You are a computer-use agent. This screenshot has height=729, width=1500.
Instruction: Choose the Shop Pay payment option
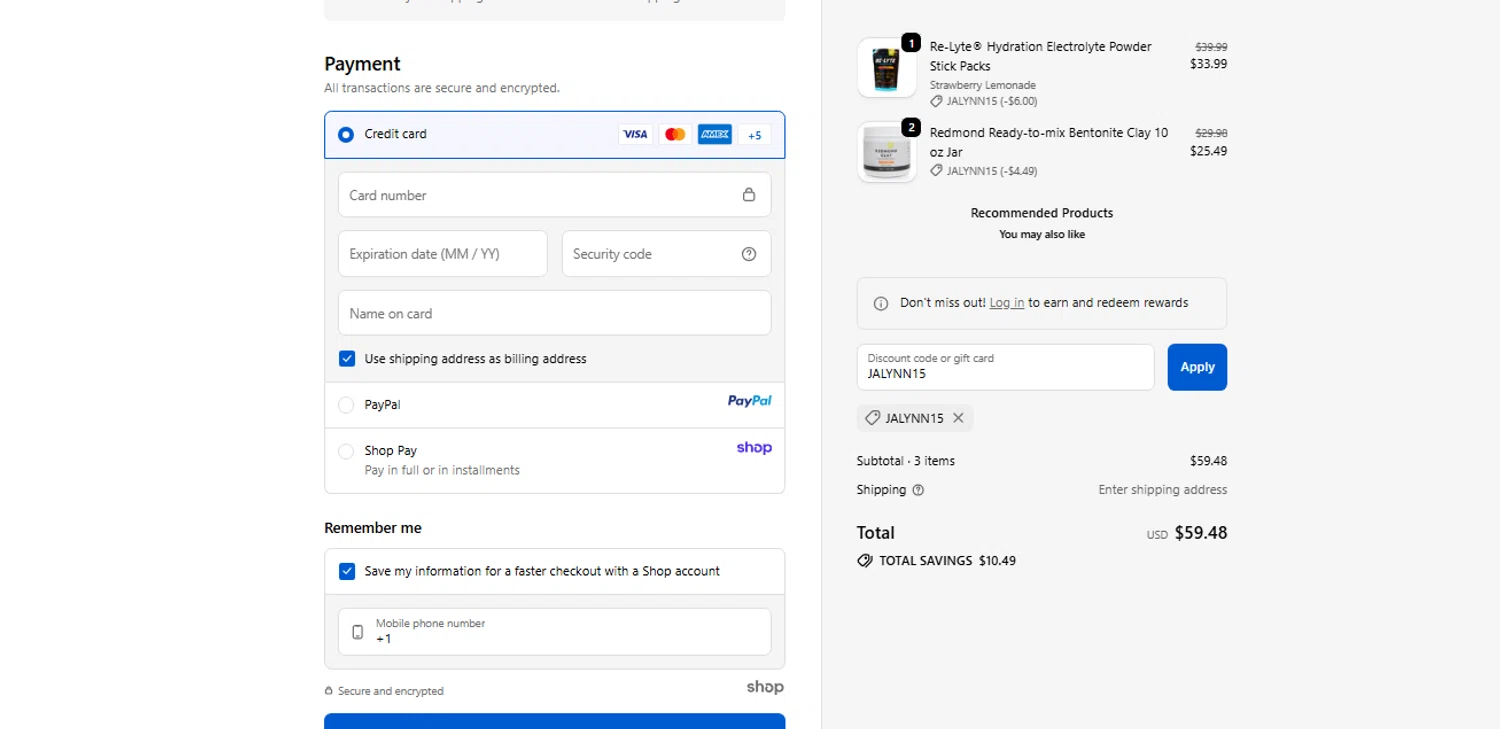346,451
